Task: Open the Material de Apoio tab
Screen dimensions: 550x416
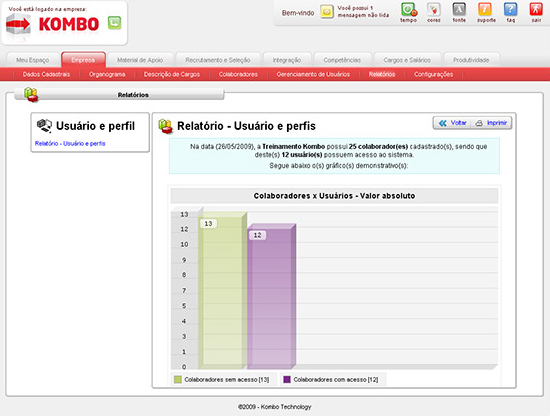Action: click(x=140, y=60)
